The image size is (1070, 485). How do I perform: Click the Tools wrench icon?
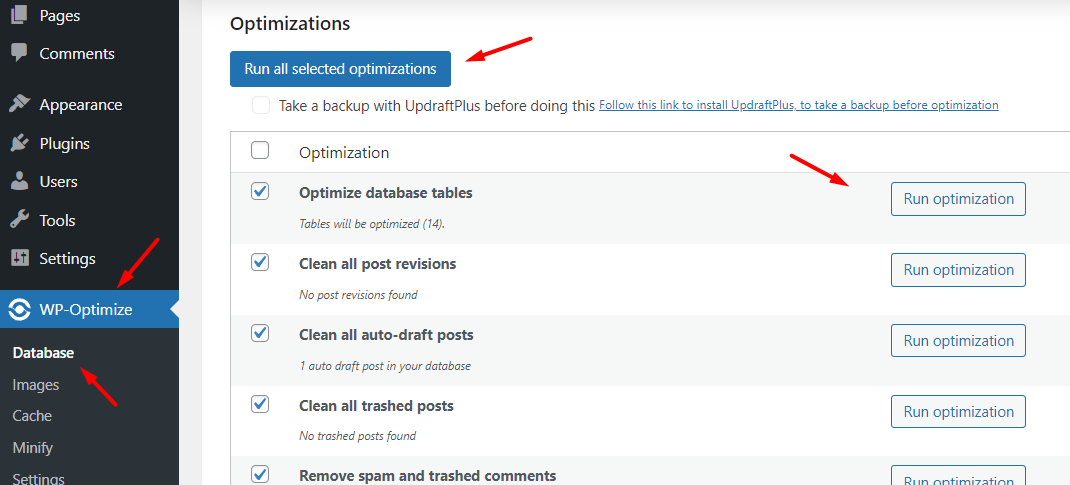coord(19,220)
